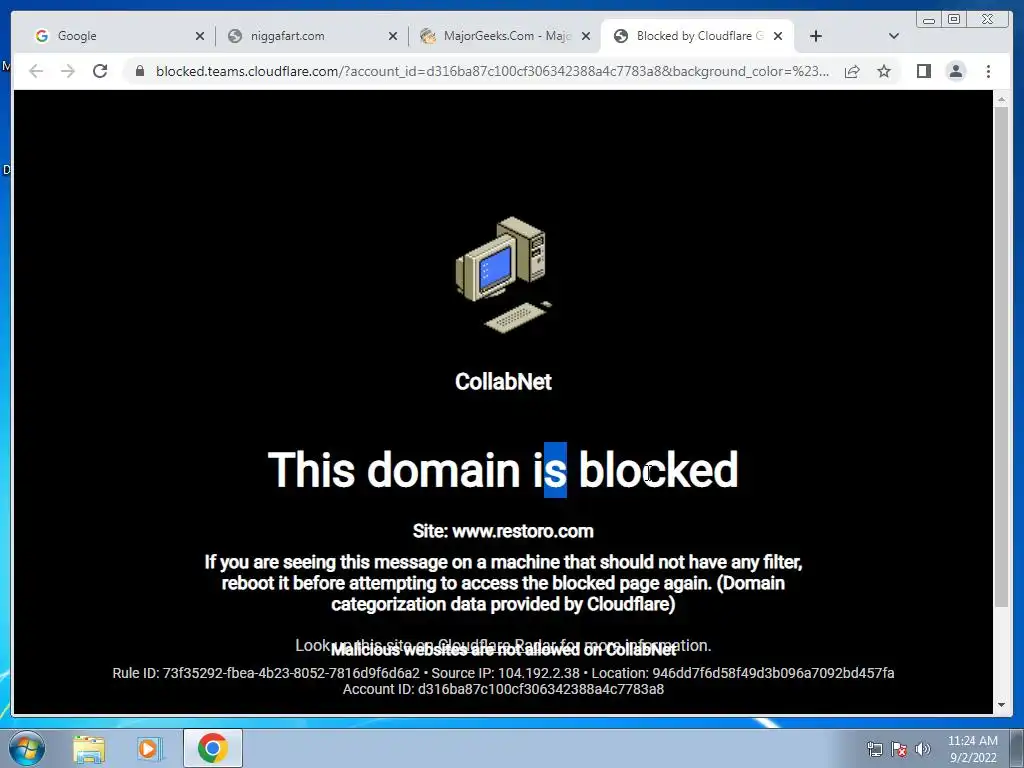This screenshot has height=768, width=1024.
Task: Open the volume speaker tray icon
Action: (x=923, y=749)
